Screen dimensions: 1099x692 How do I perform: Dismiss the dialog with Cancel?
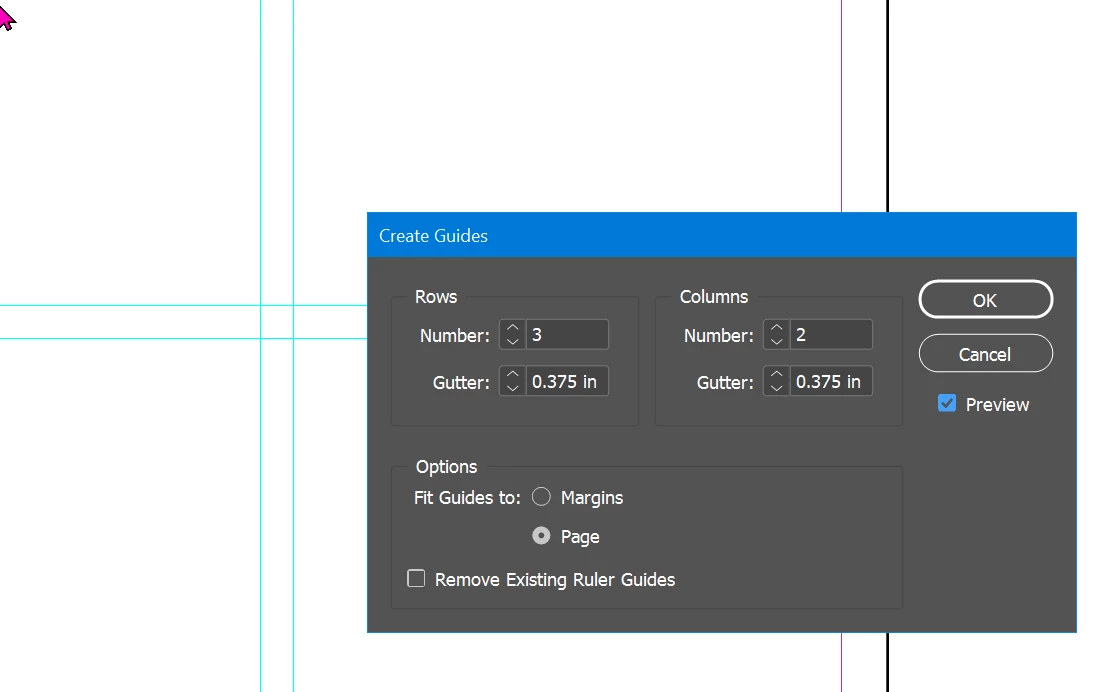click(x=985, y=354)
